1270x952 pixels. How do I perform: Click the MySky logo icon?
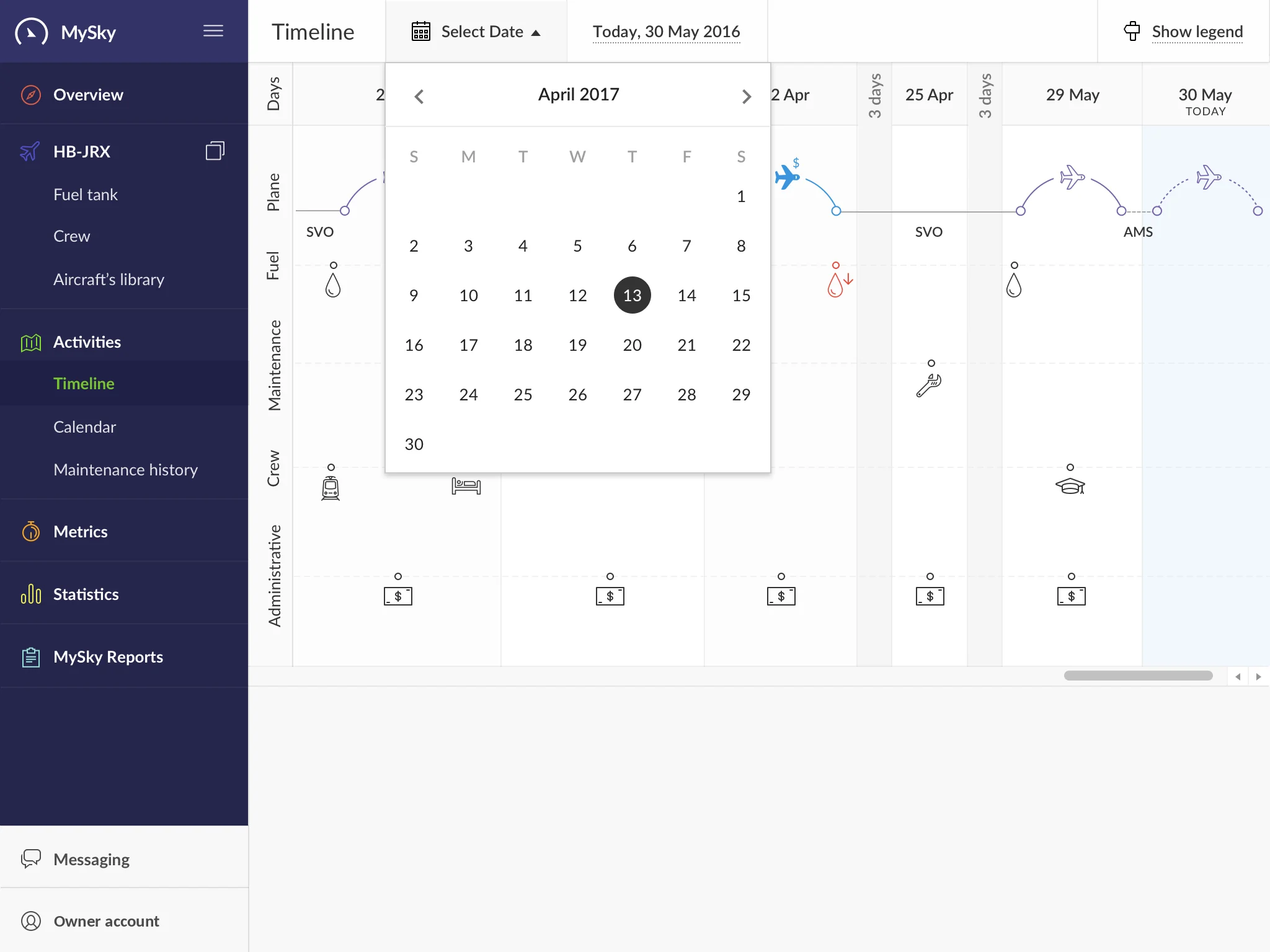(x=31, y=32)
